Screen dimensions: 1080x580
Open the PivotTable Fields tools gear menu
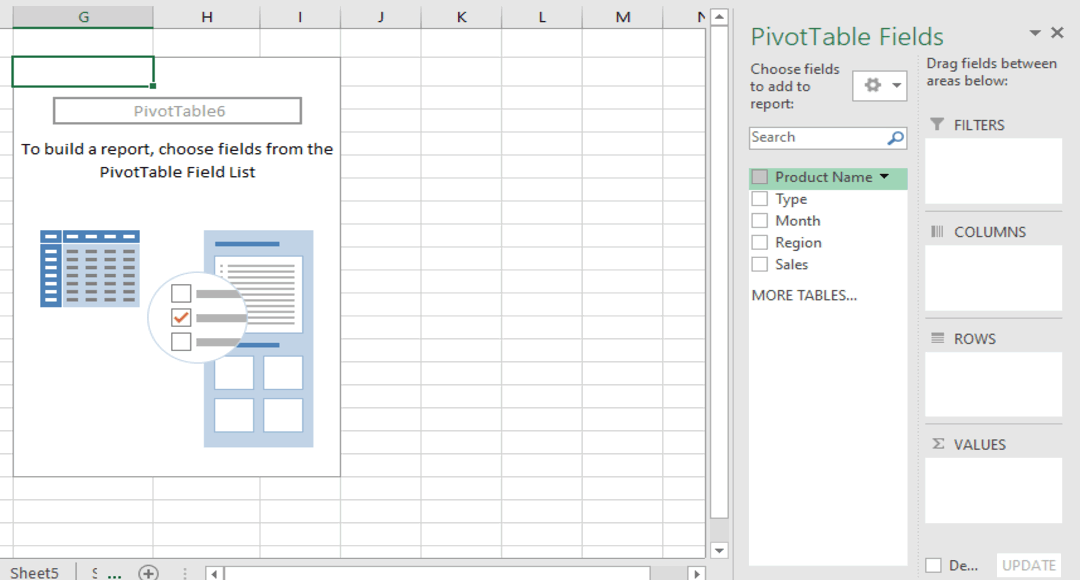tap(880, 86)
